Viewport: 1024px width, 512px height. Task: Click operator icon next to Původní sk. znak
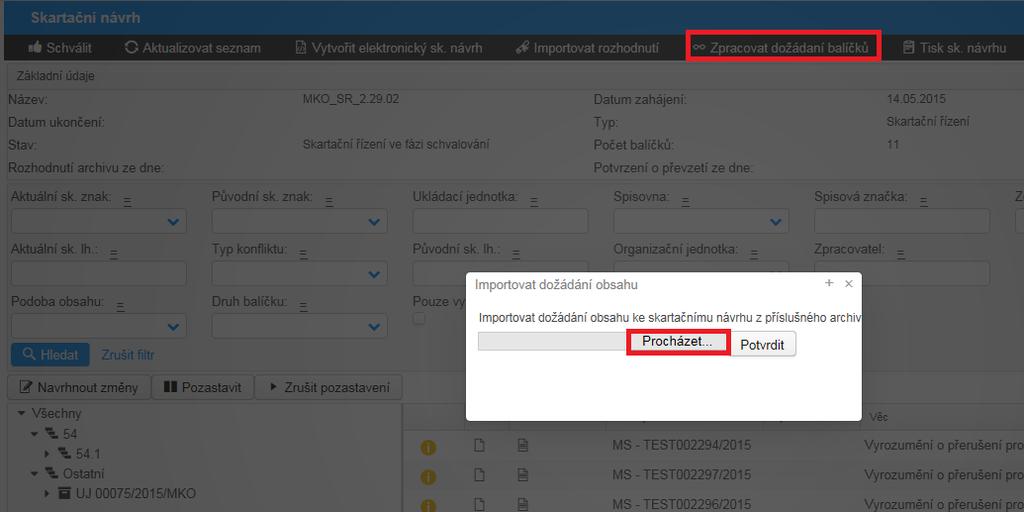(x=329, y=202)
